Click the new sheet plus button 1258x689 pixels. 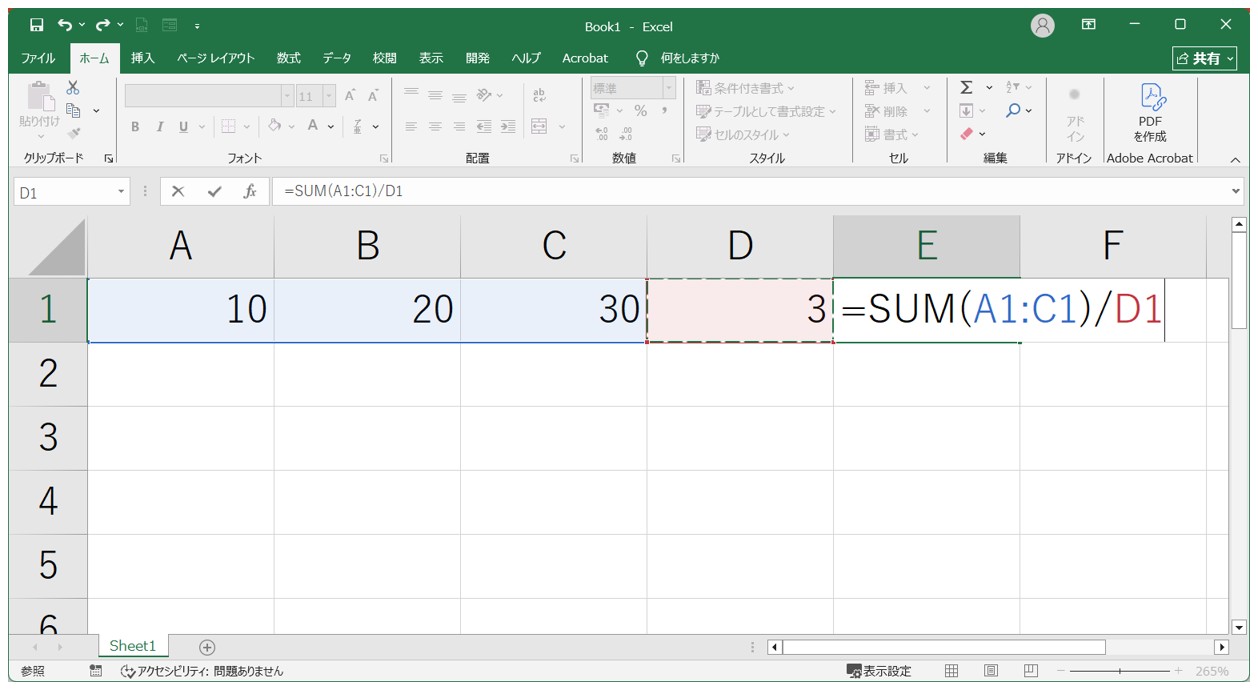(207, 647)
